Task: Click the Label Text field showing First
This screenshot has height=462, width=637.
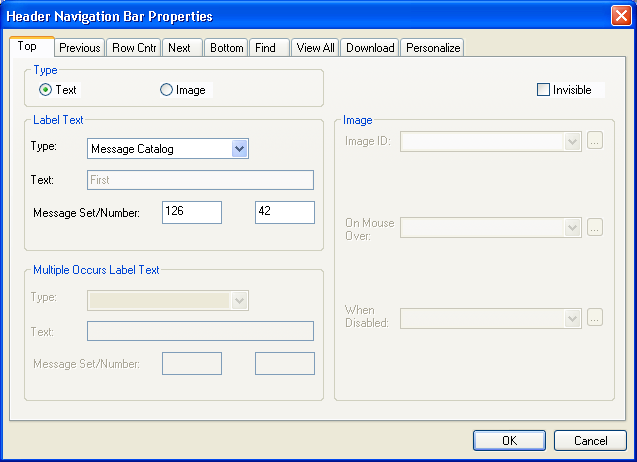Action: pos(200,180)
